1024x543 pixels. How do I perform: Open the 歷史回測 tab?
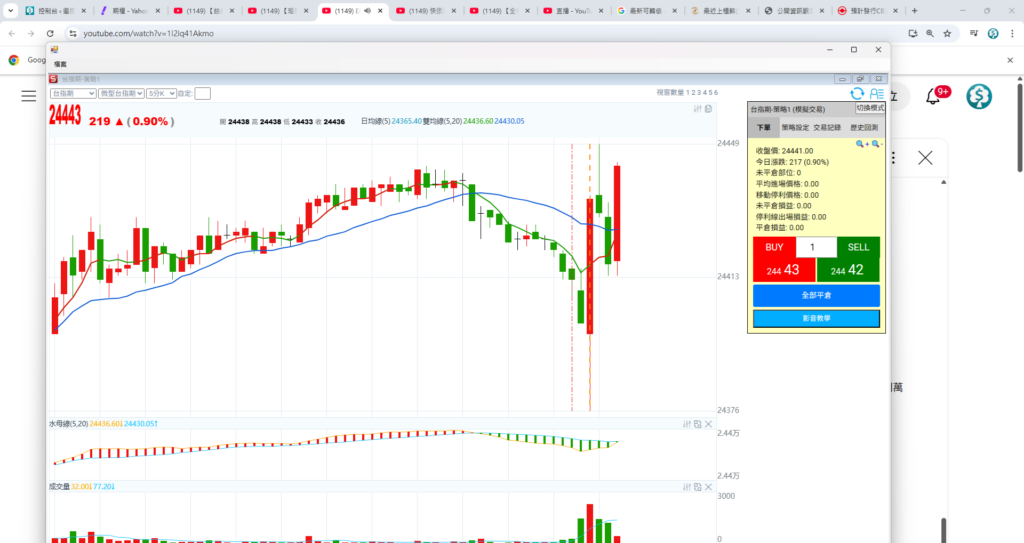[x=863, y=127]
